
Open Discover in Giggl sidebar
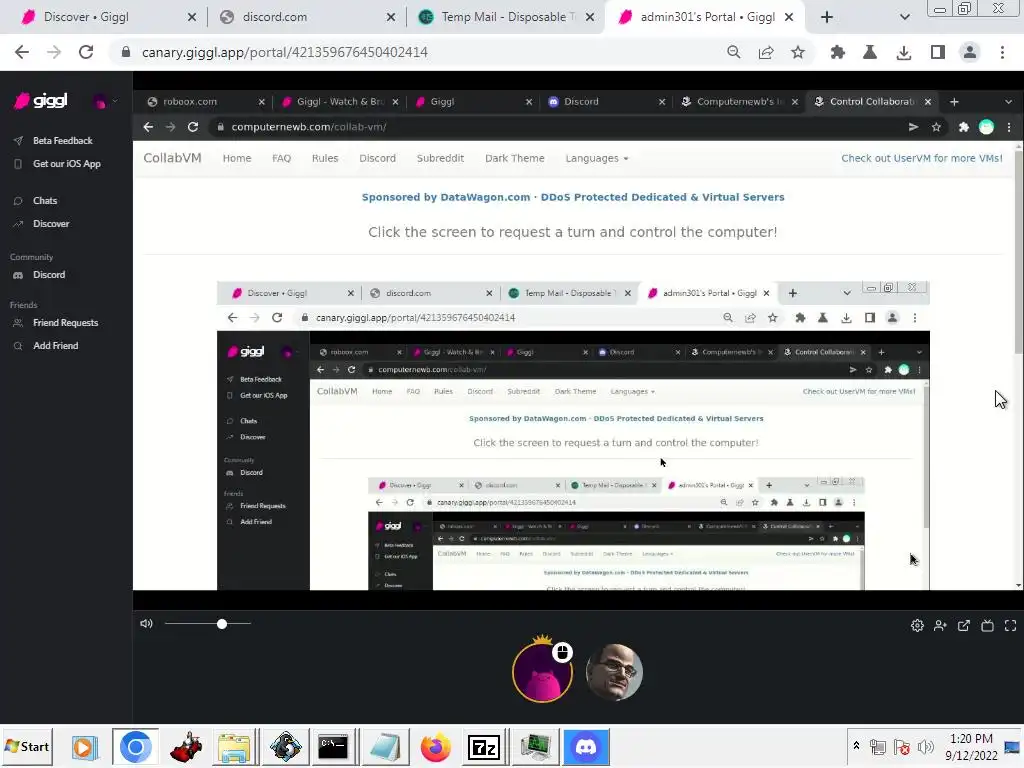click(x=51, y=223)
